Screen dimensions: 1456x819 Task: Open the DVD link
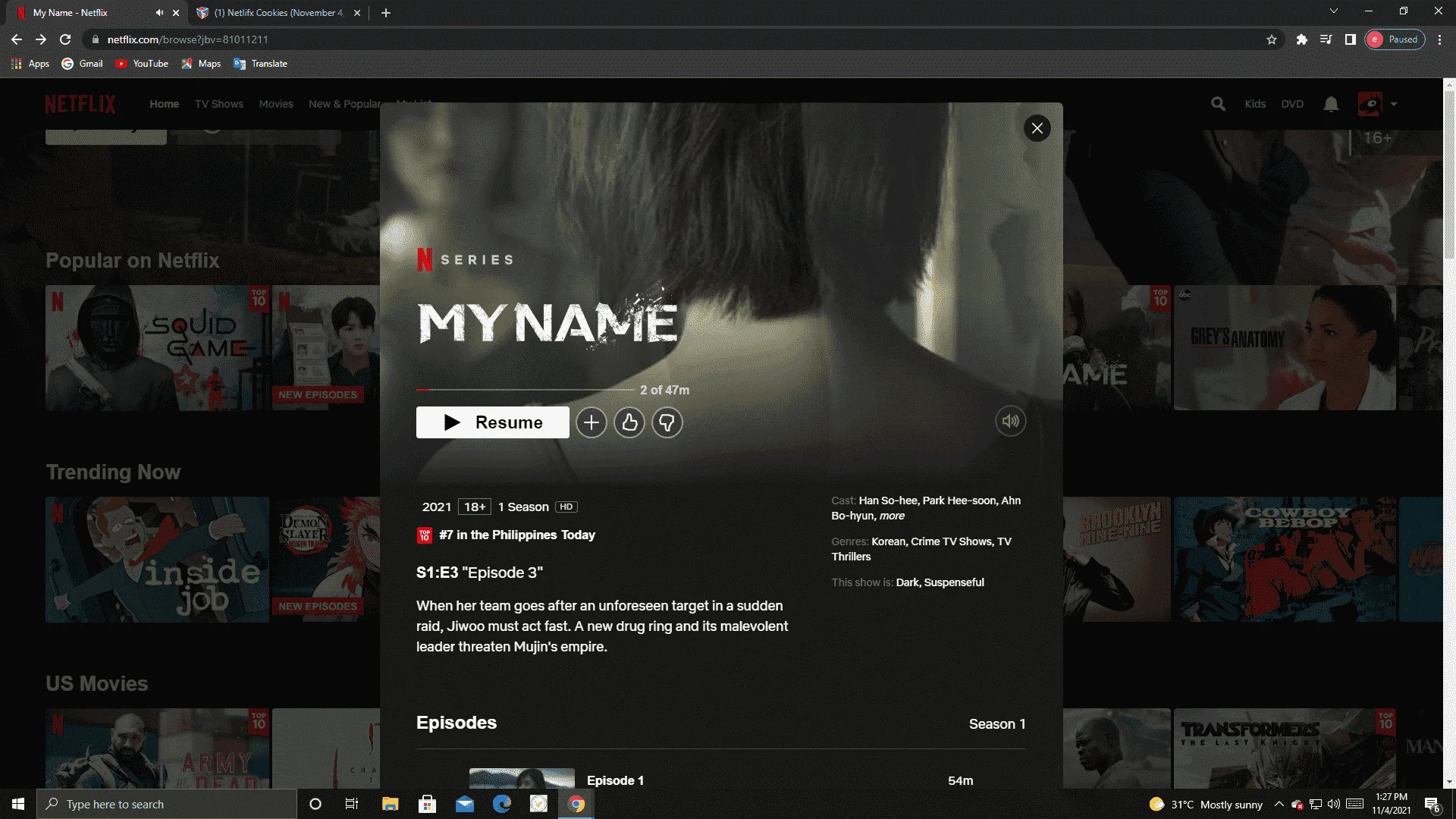click(x=1292, y=104)
